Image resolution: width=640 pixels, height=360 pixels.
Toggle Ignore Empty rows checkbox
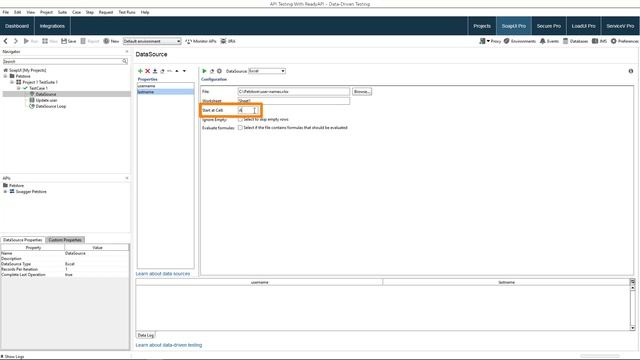click(x=240, y=119)
